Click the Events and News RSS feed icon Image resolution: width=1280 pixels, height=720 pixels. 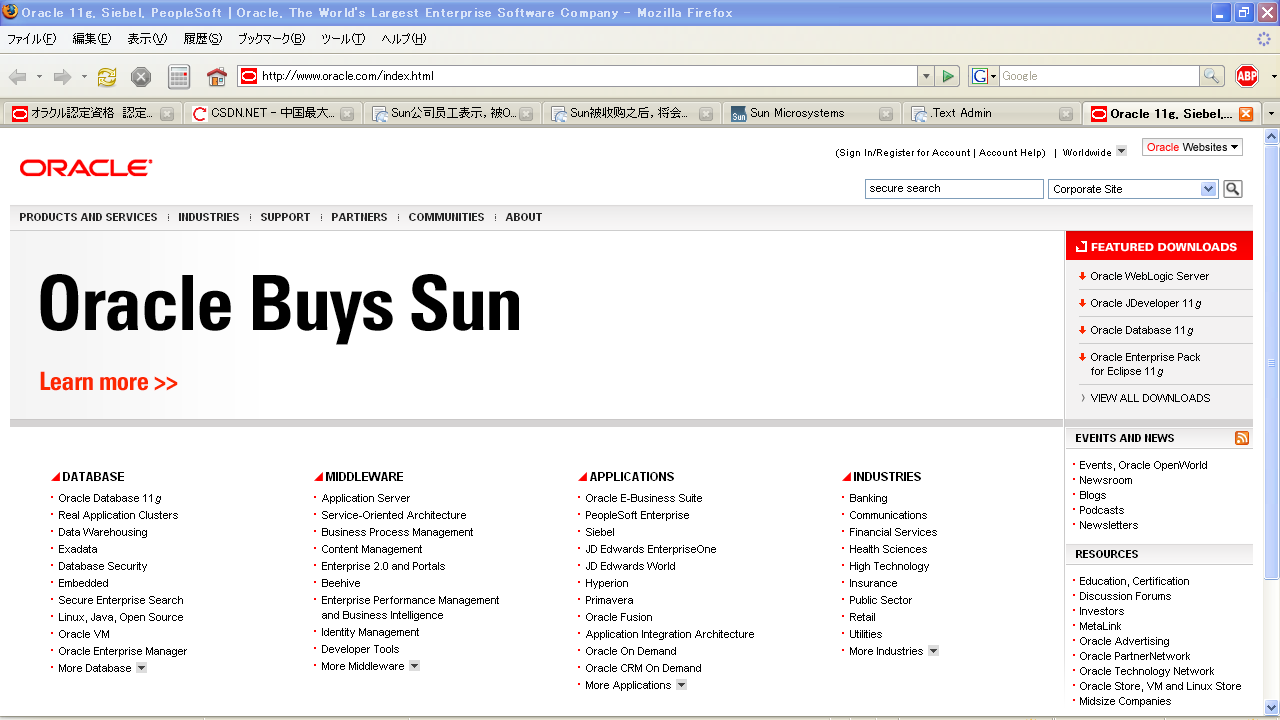(x=1242, y=438)
